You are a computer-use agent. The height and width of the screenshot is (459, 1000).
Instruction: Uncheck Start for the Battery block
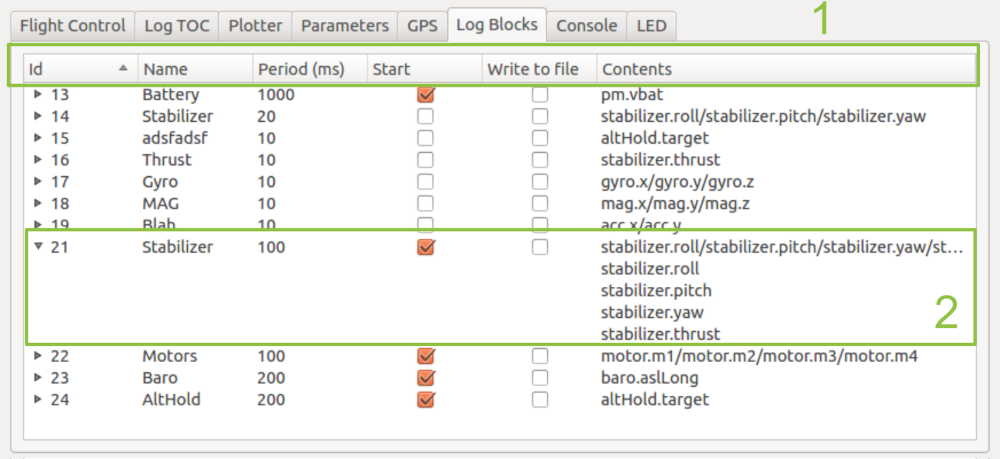point(426,95)
